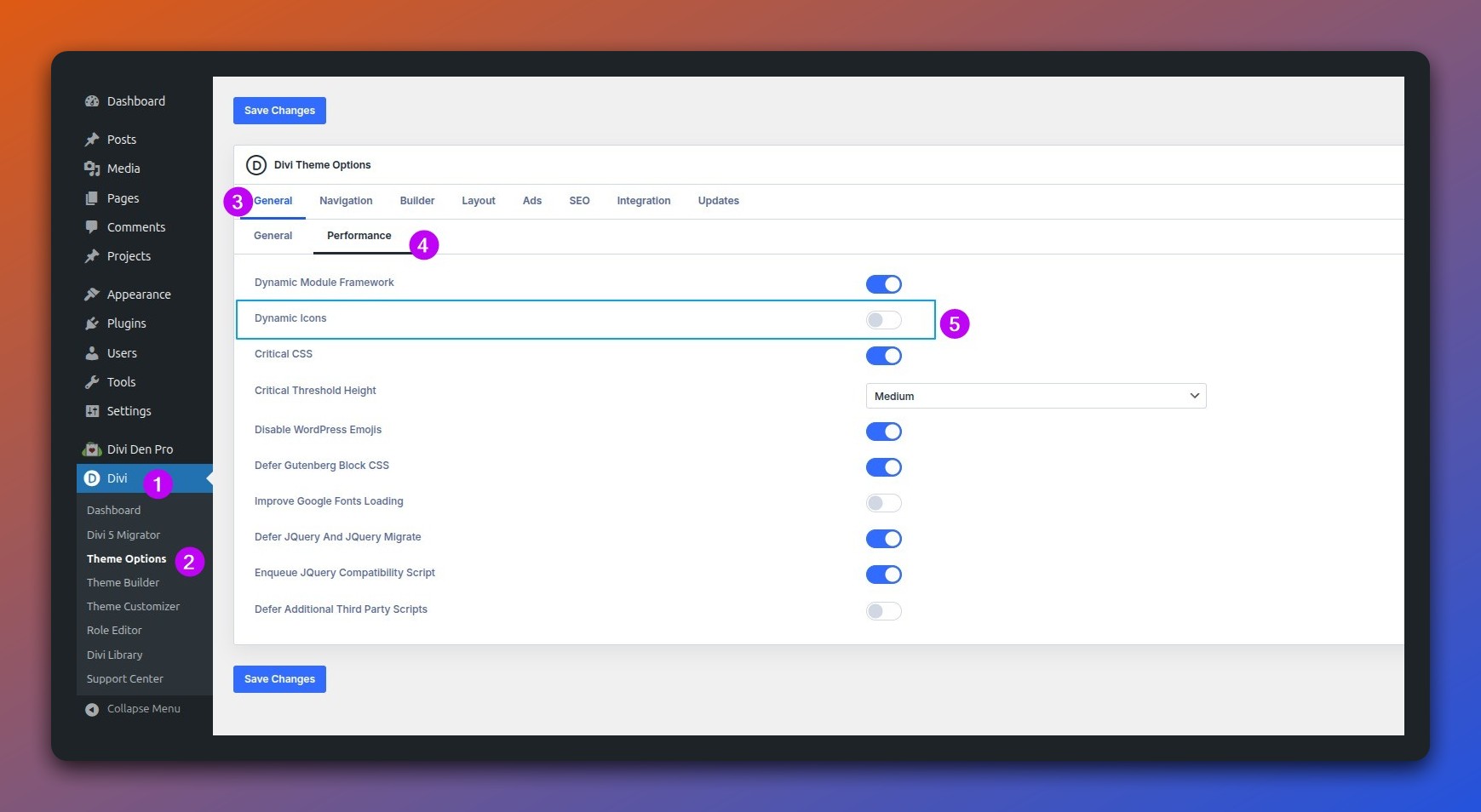Select the General sub-tab under Performance row

273,236
